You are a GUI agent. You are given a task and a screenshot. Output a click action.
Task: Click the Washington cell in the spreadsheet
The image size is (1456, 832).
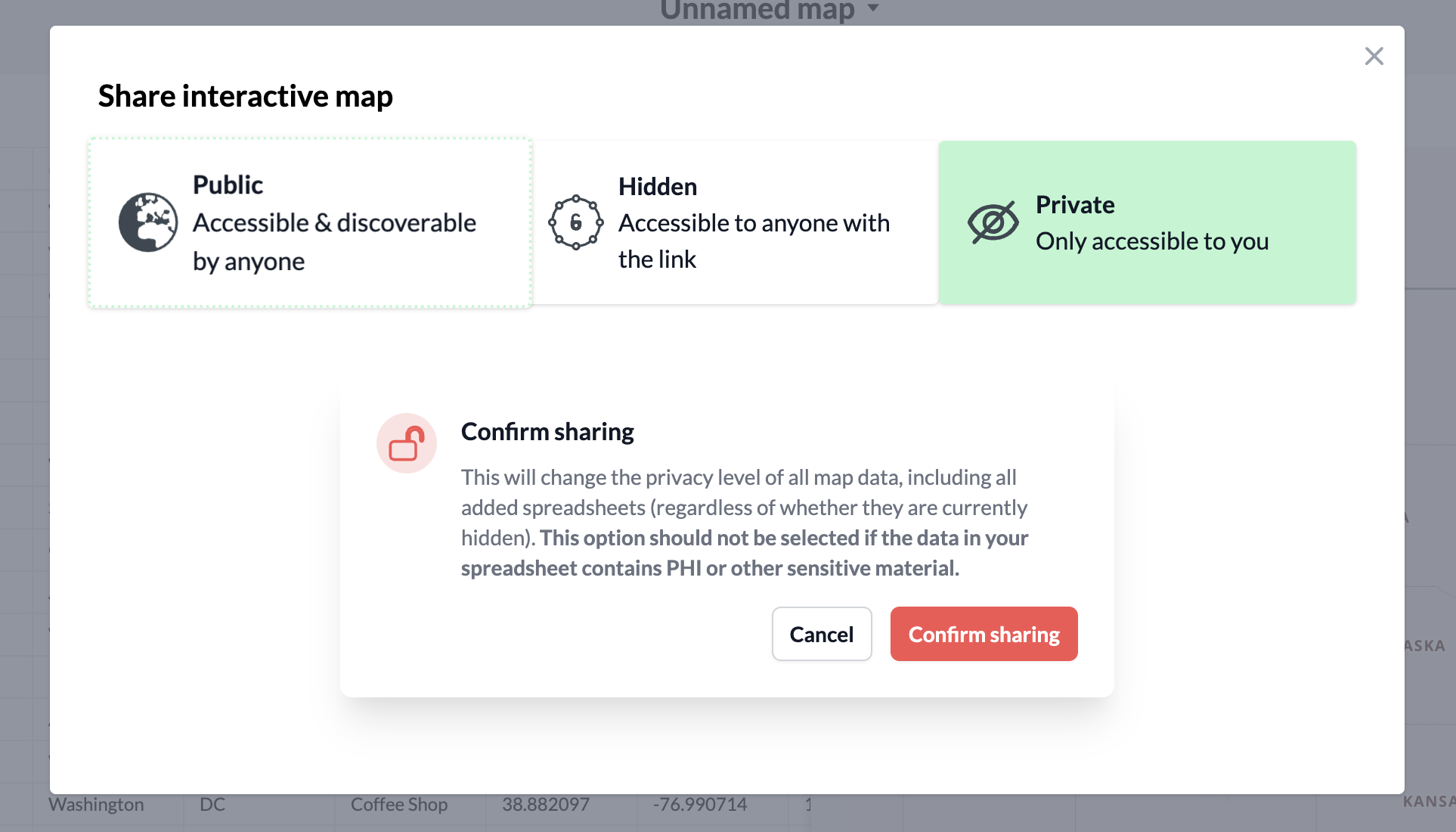click(96, 804)
